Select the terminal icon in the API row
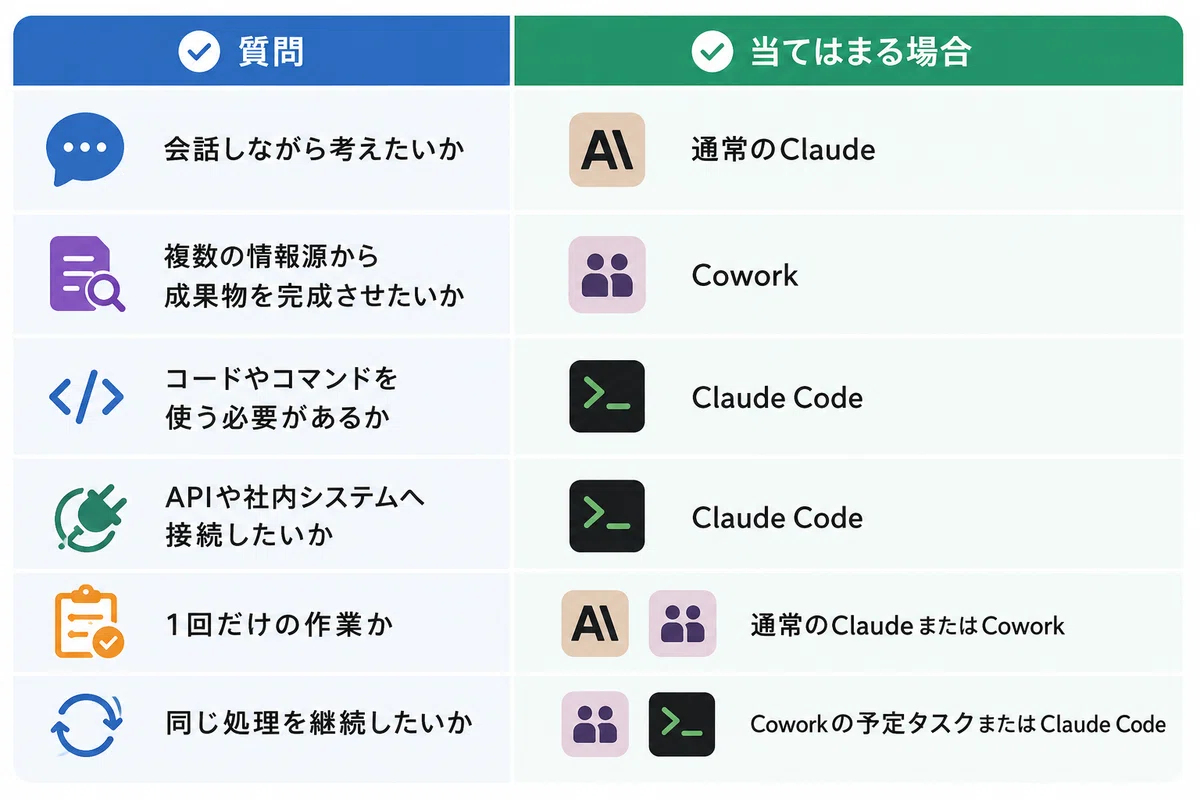This screenshot has height=800, width=1200. (x=607, y=516)
